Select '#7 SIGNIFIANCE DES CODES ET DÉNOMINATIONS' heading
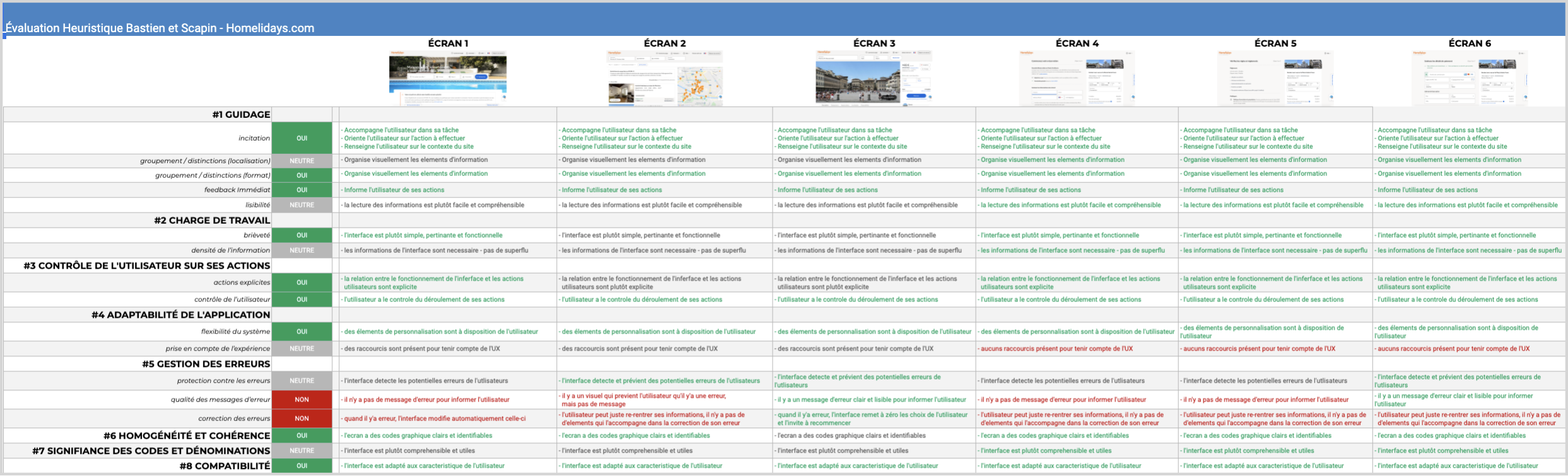1568x476 pixels. click(151, 451)
